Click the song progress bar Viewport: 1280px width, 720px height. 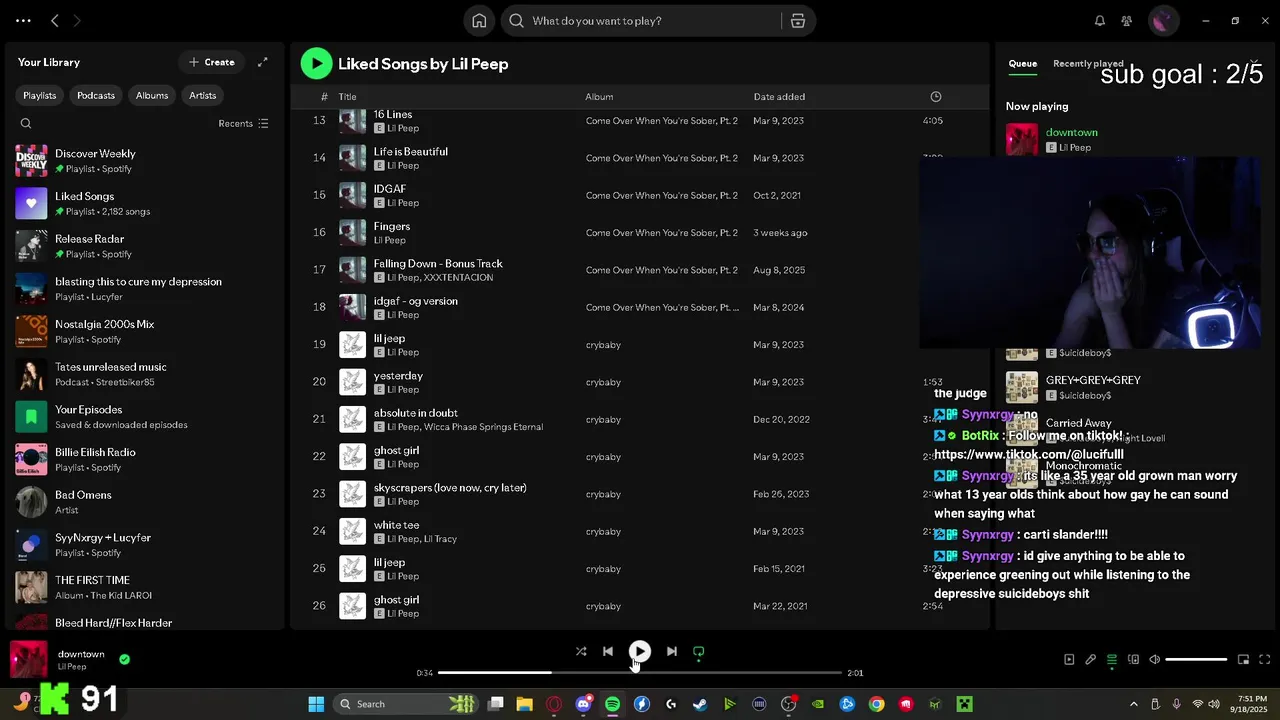(x=640, y=673)
